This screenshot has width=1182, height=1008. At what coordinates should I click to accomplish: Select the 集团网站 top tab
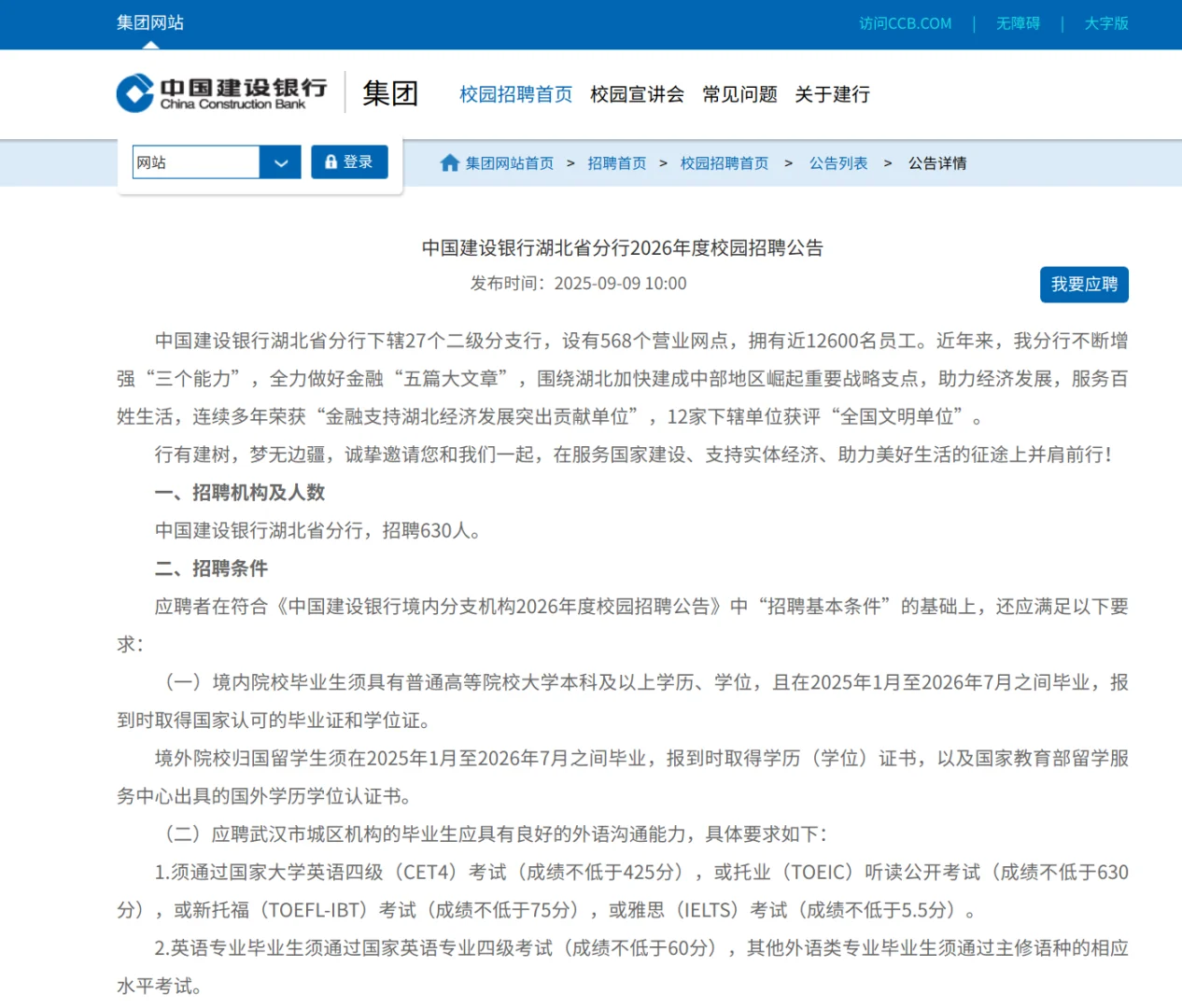tap(150, 22)
